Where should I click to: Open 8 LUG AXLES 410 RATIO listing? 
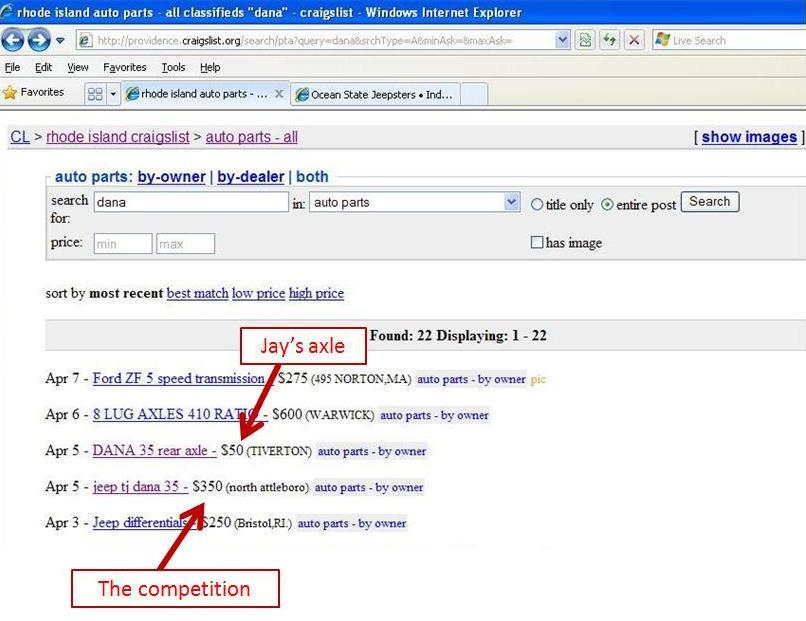(175, 415)
